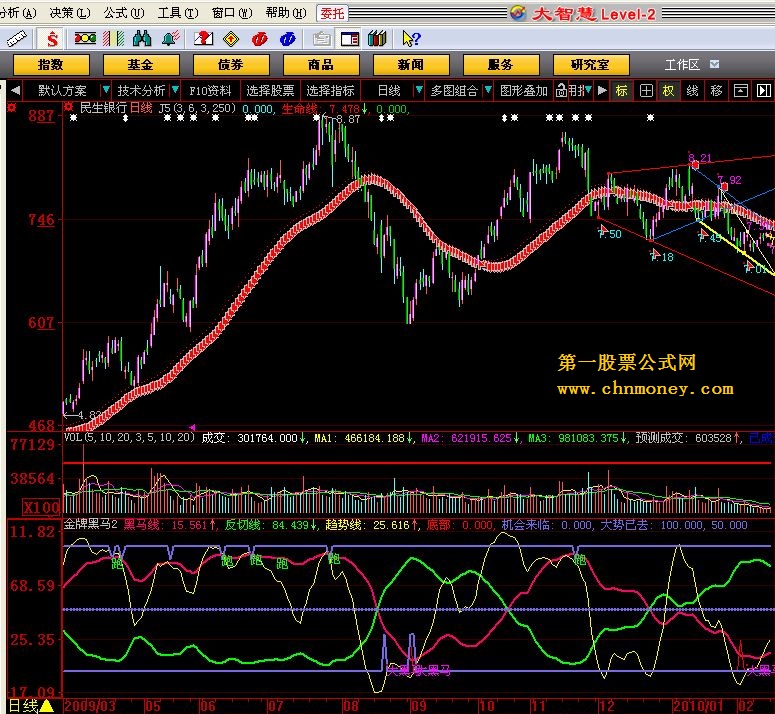Click the 委托 trading button

tap(332, 13)
